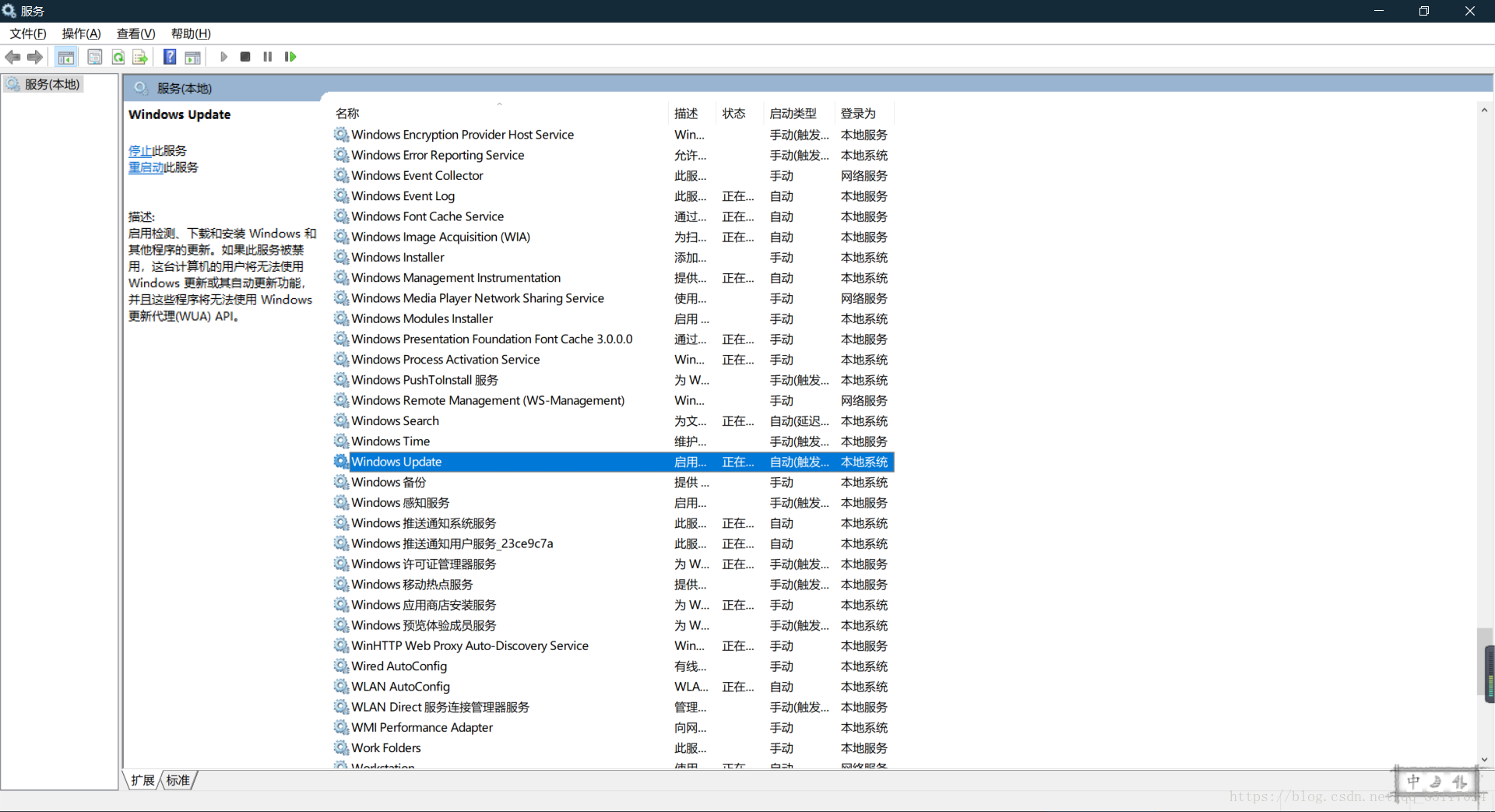Select WLAN Direct 服务连接管理器服务 row
Viewport: 1495px width, 812px height.
point(614,707)
